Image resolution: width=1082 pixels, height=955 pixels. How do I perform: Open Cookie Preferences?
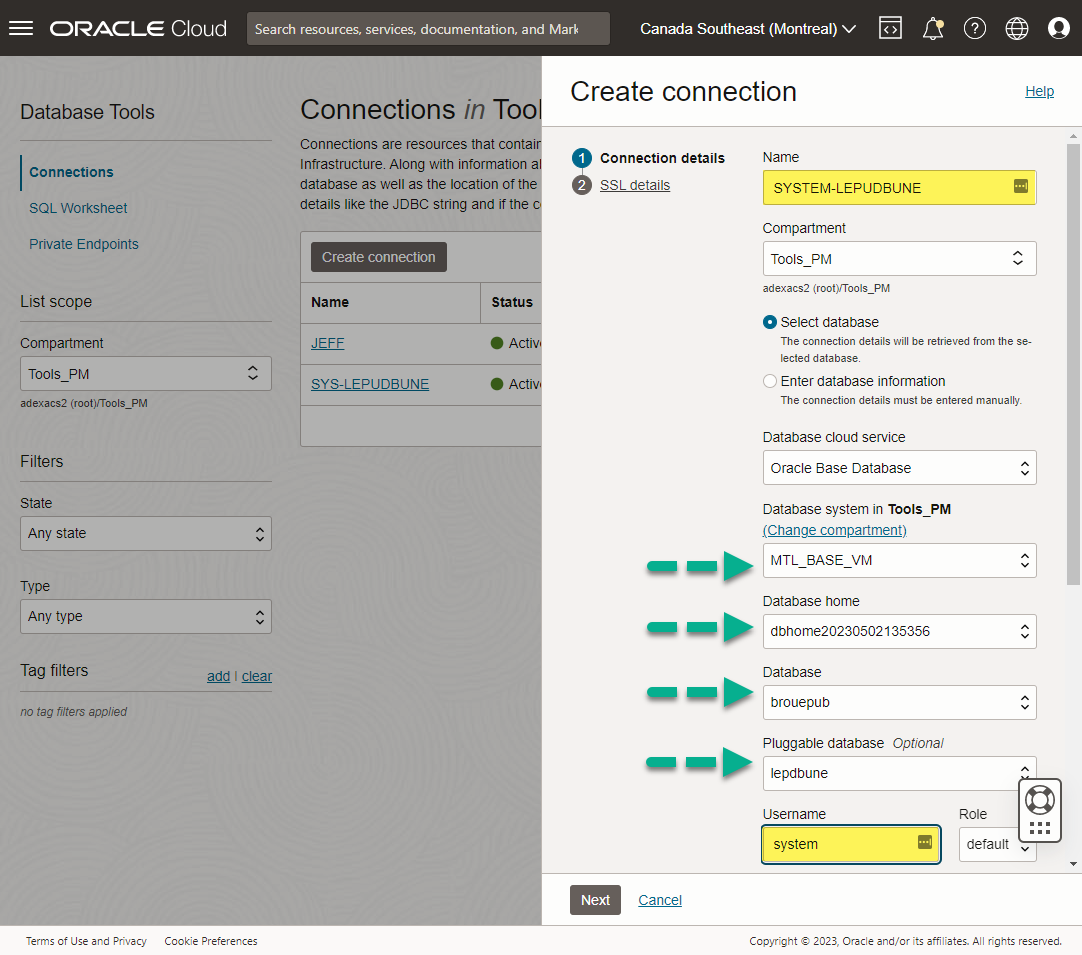[x=210, y=941]
